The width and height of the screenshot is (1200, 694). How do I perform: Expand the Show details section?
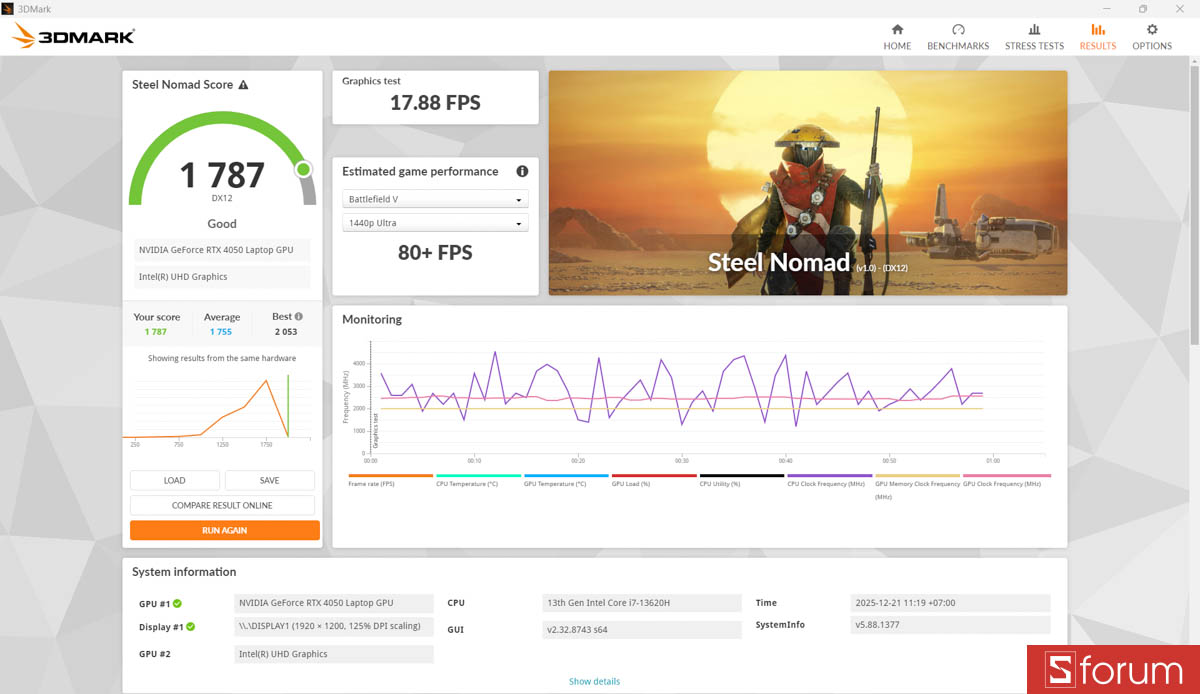tap(594, 681)
